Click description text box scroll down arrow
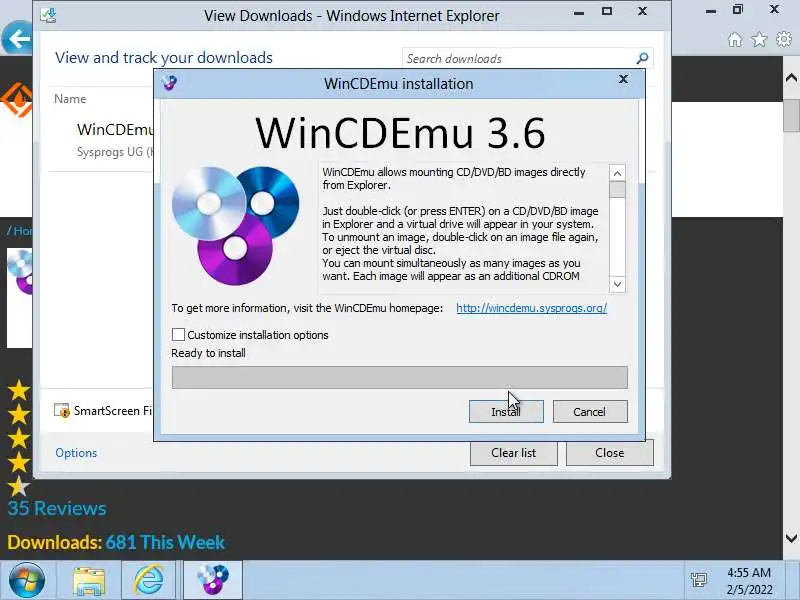Image resolution: width=800 pixels, height=600 pixels. pos(617,284)
